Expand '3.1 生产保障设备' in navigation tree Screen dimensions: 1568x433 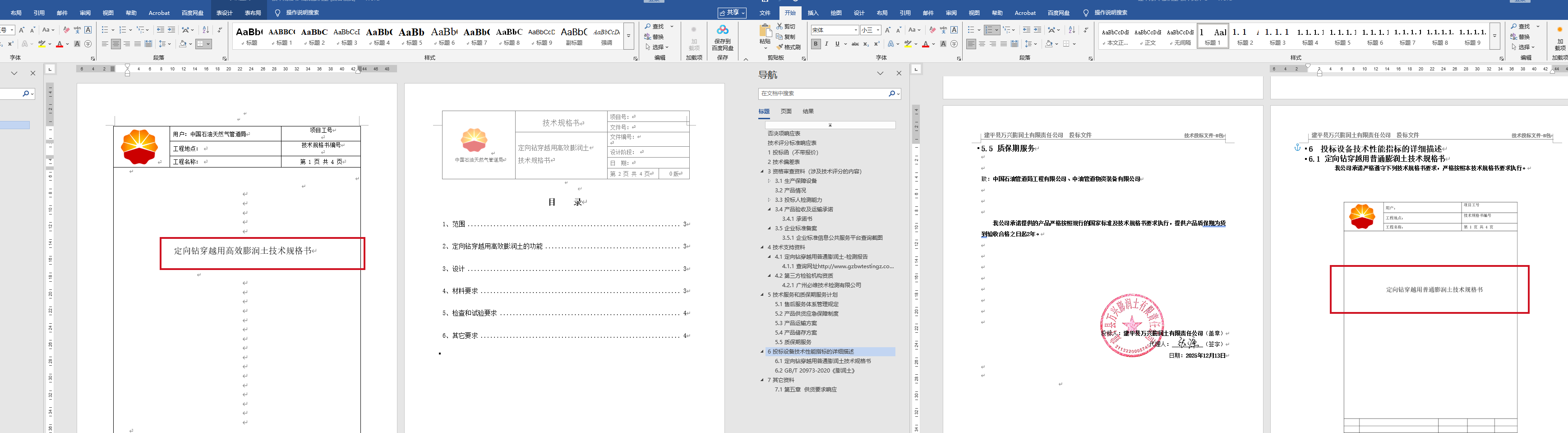770,181
